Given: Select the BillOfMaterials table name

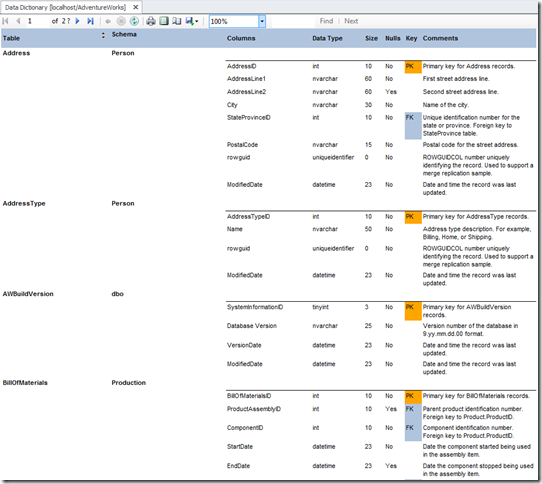Looking at the screenshot, I should 25,383.
